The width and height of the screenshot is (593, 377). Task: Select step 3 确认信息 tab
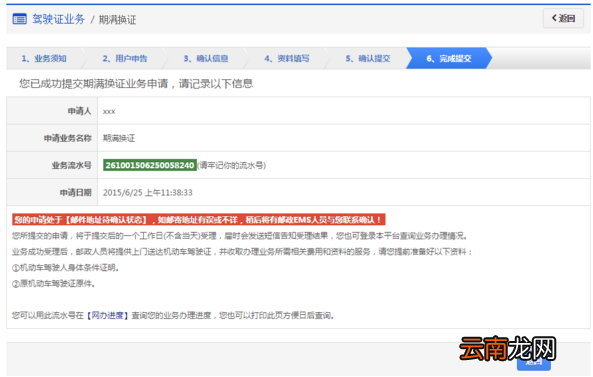click(x=206, y=59)
